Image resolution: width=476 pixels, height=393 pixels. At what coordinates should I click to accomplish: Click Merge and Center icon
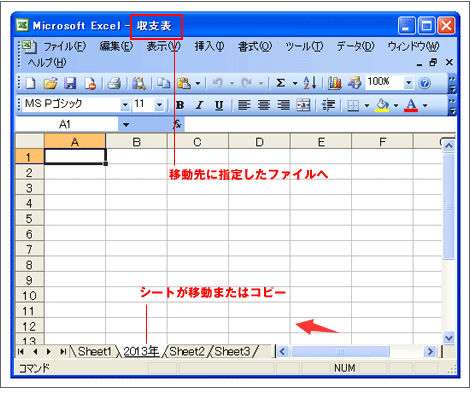click(303, 105)
